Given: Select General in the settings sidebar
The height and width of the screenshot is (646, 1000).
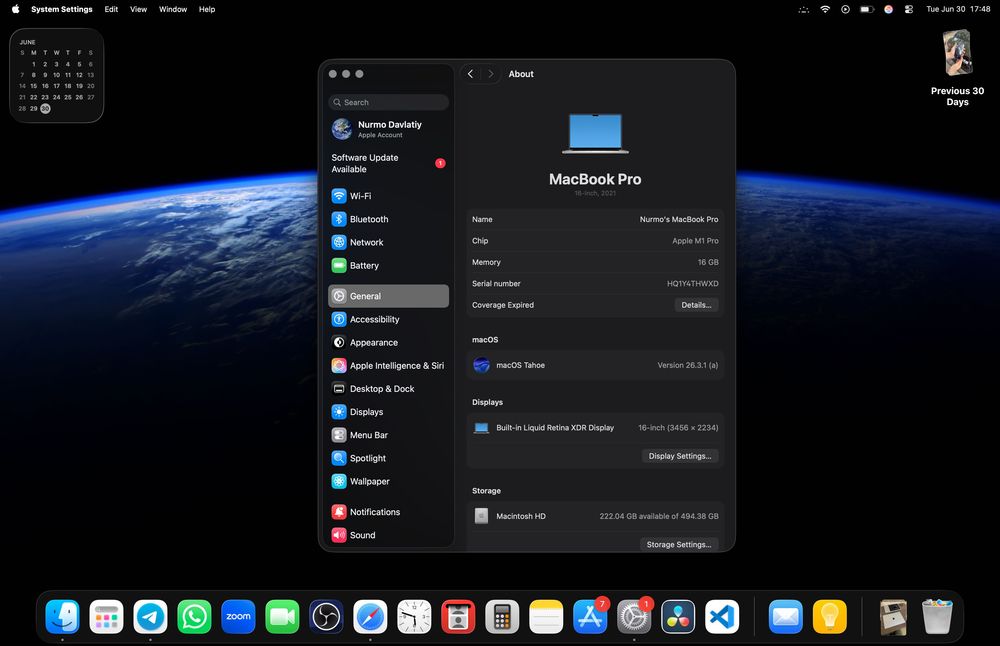Looking at the screenshot, I should 388,296.
